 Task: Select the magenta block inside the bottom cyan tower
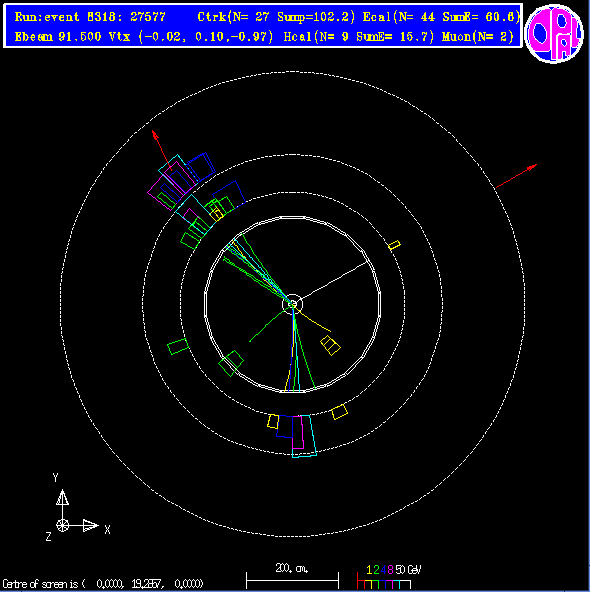[x=298, y=432]
